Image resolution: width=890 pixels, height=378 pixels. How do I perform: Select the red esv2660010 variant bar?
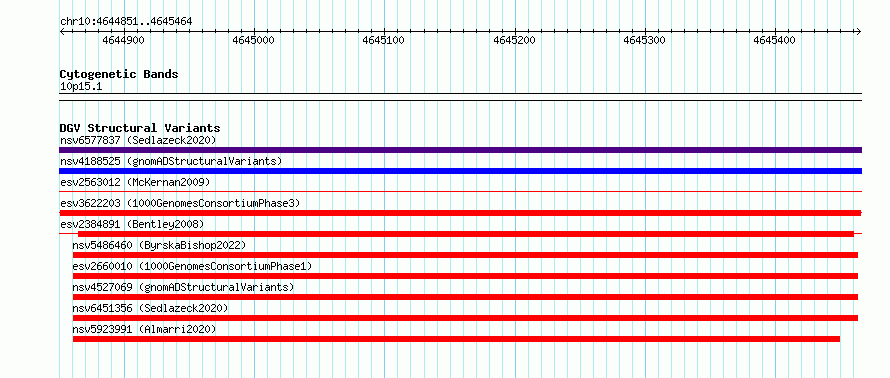(465, 276)
